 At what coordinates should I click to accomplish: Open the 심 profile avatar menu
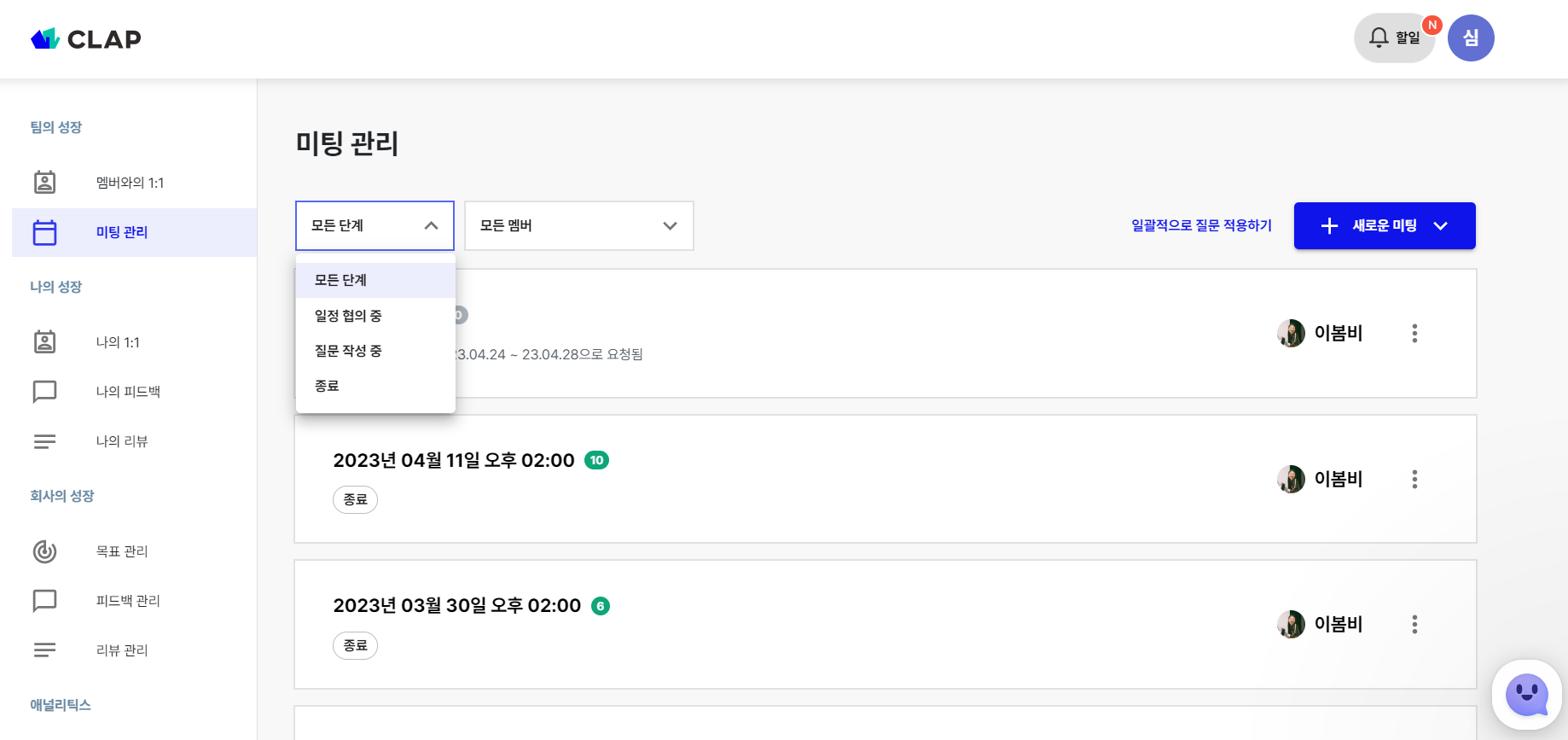pyautogui.click(x=1471, y=38)
